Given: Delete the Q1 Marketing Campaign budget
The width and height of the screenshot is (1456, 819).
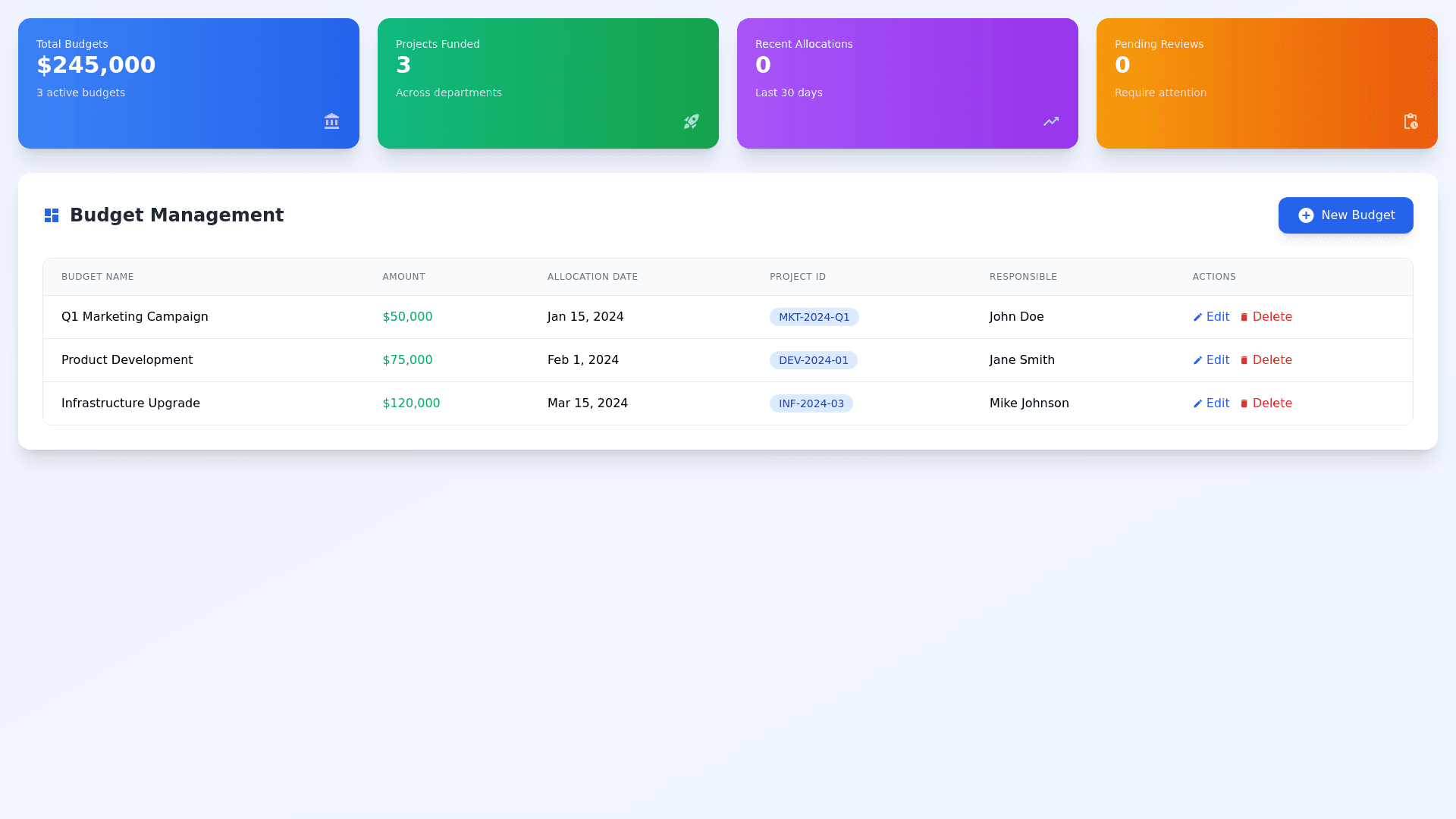Looking at the screenshot, I should 1266,317.
